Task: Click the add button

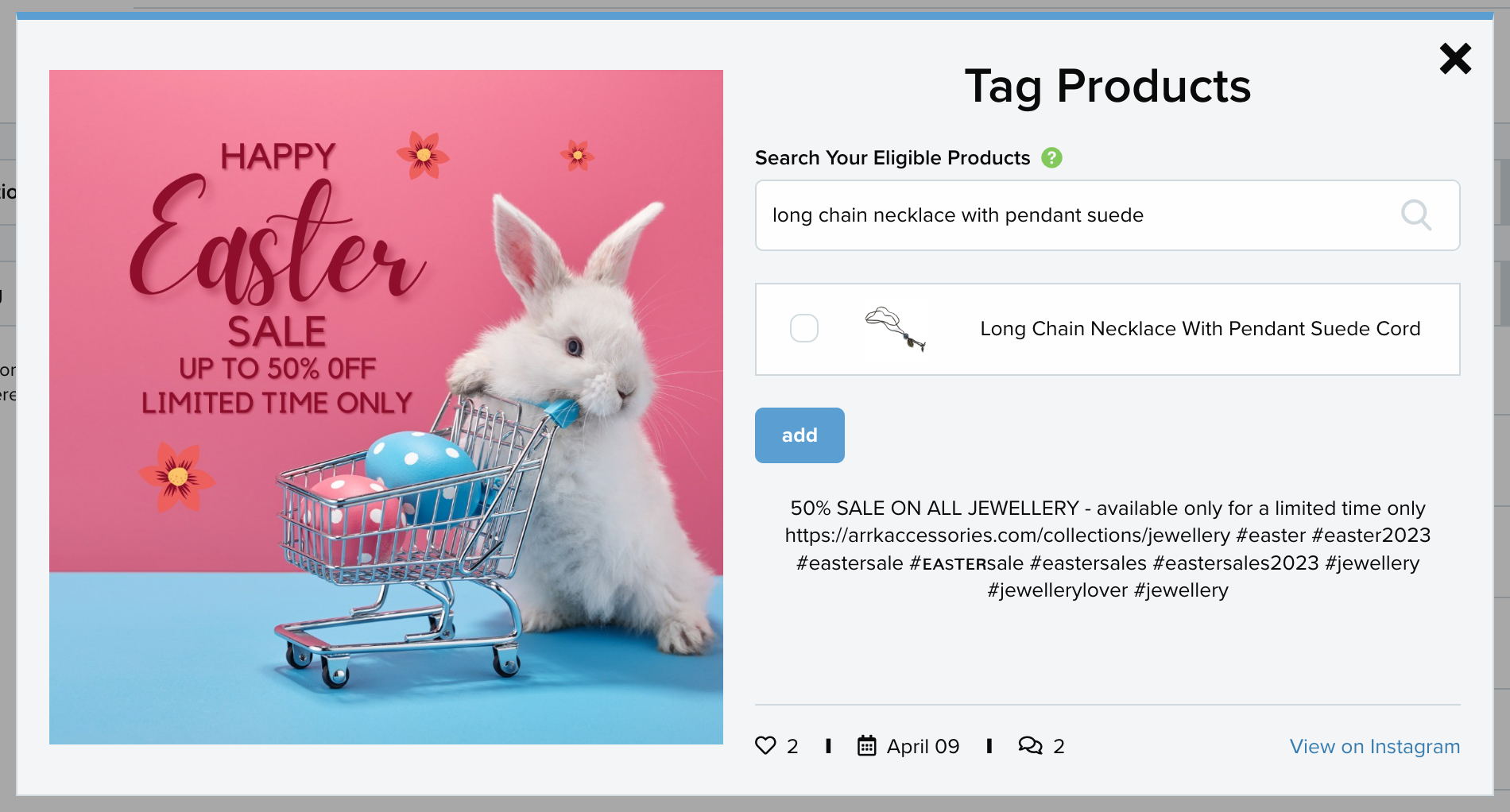Action: pyautogui.click(x=800, y=435)
